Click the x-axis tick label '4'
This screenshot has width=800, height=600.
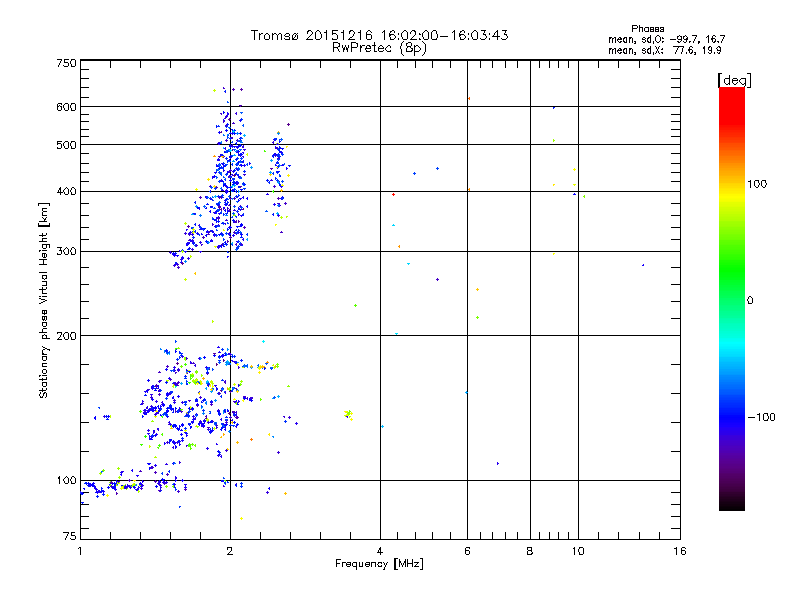(x=380, y=551)
